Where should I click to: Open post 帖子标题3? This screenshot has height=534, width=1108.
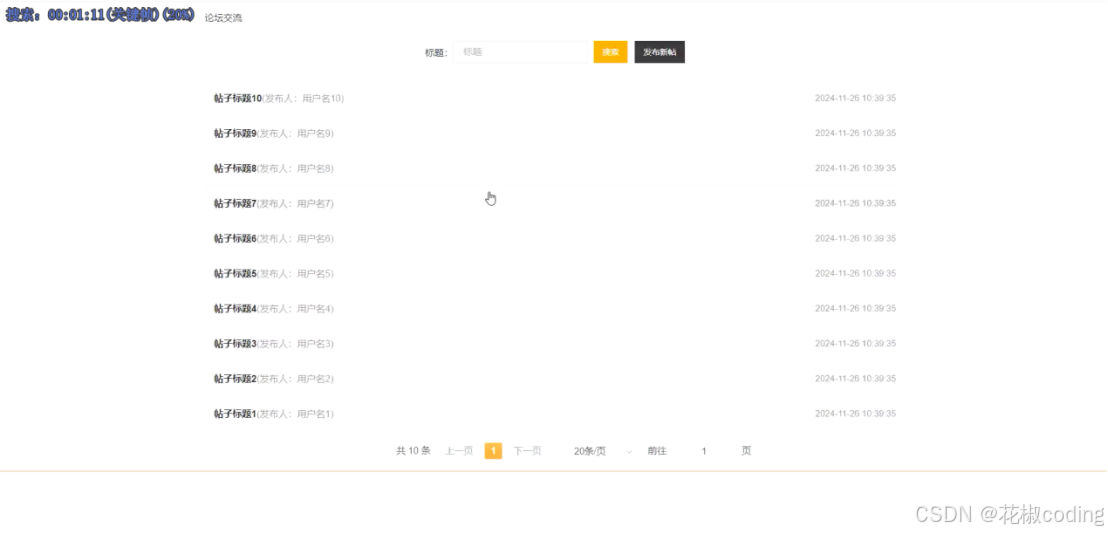[x=235, y=343]
